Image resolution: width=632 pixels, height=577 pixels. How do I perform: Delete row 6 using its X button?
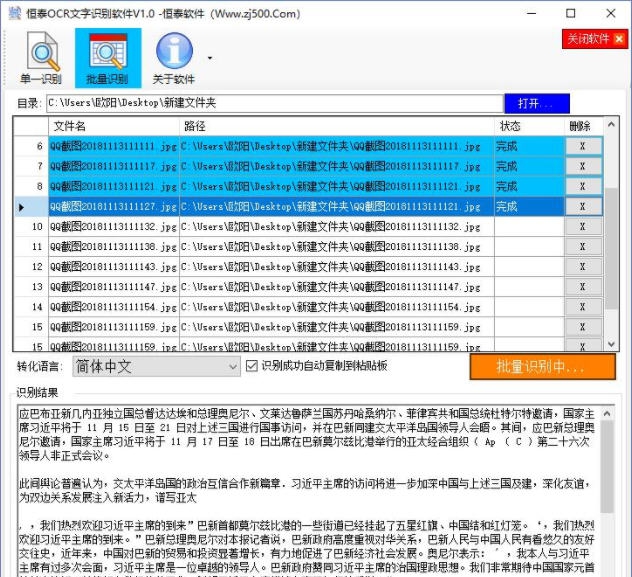[582, 146]
